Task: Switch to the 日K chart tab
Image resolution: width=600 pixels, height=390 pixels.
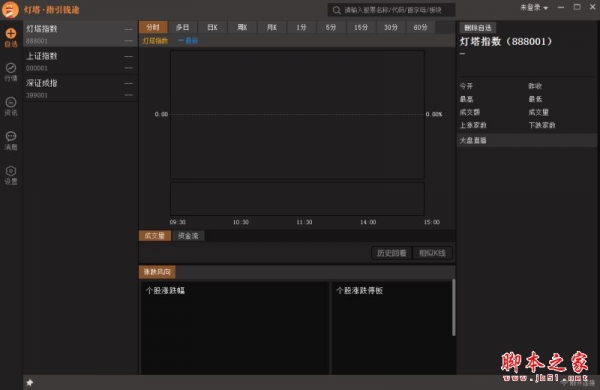Action: click(212, 27)
